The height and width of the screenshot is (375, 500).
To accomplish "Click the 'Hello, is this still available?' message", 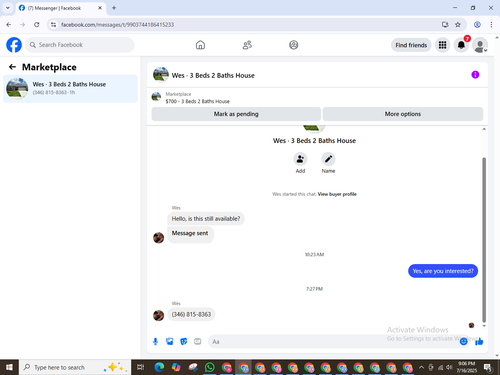I will (206, 219).
